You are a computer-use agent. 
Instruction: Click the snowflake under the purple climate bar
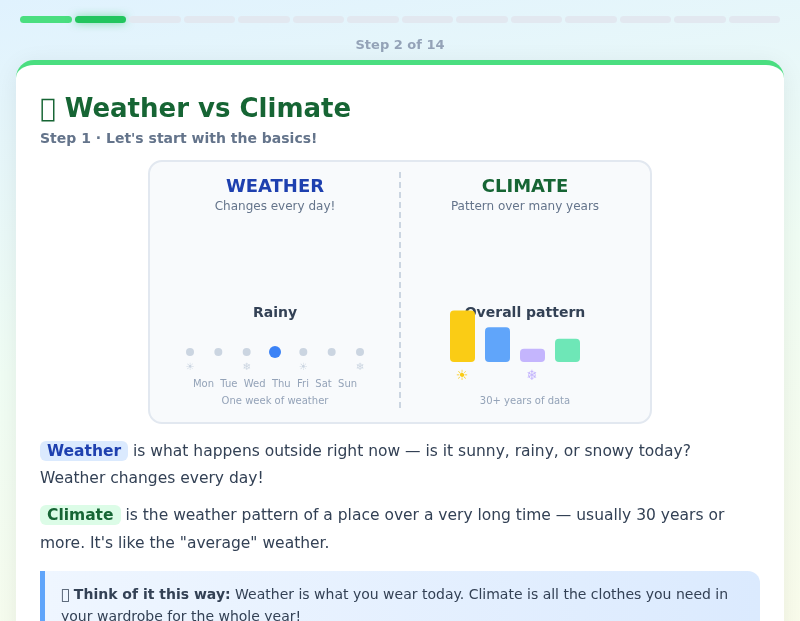point(531,375)
